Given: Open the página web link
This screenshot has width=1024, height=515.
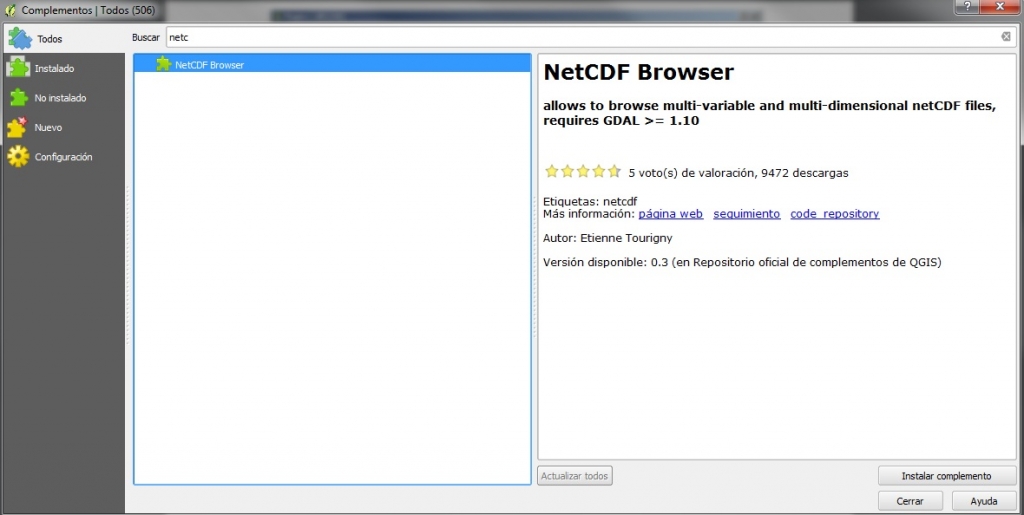Looking at the screenshot, I should coord(670,214).
